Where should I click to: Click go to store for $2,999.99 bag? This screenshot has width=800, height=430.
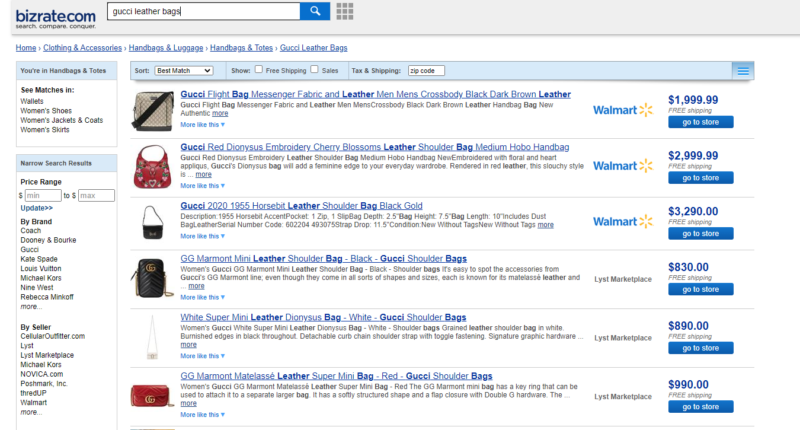tap(701, 178)
